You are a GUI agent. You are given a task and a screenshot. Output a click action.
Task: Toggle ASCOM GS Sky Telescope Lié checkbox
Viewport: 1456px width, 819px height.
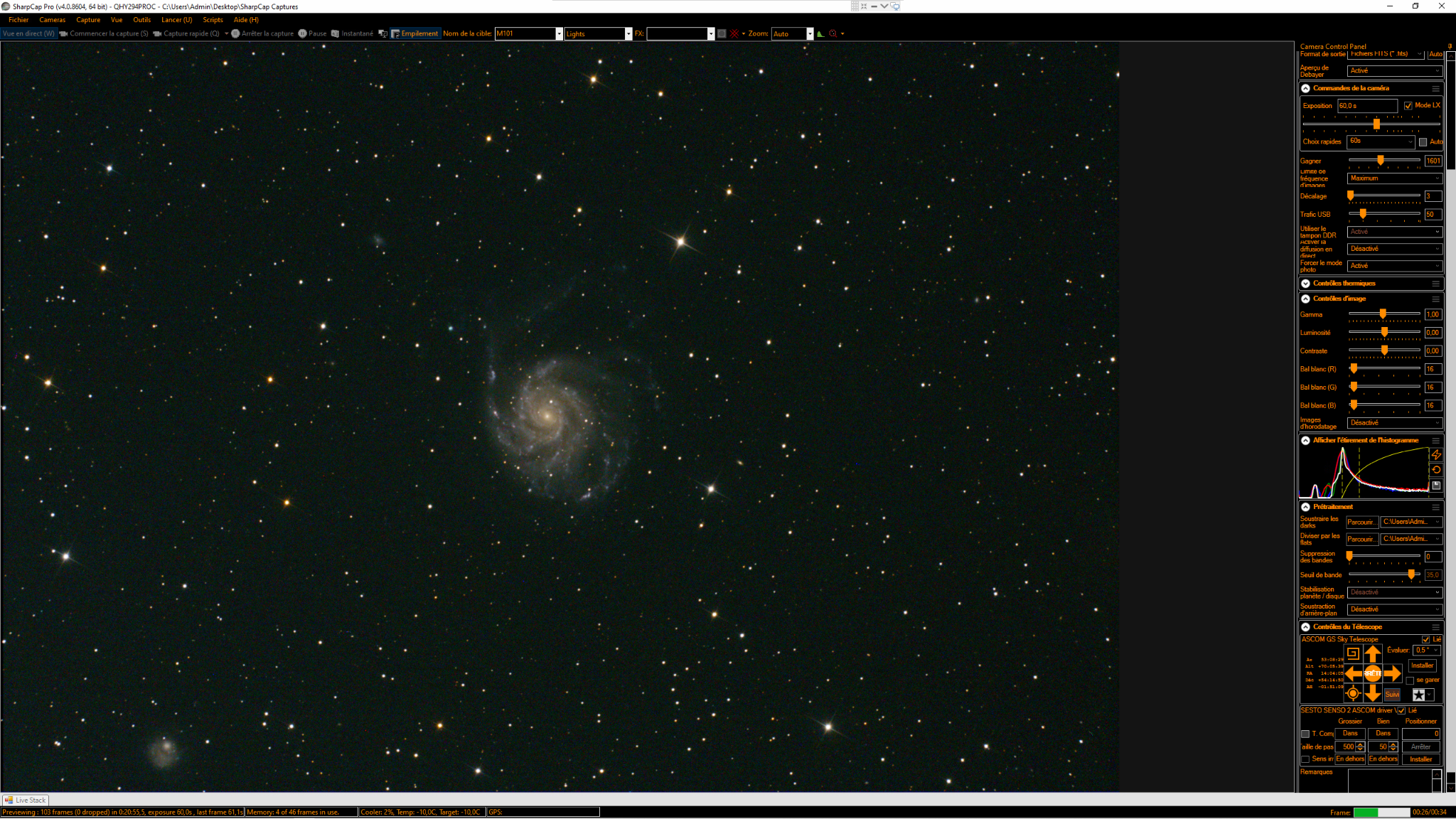point(1426,639)
